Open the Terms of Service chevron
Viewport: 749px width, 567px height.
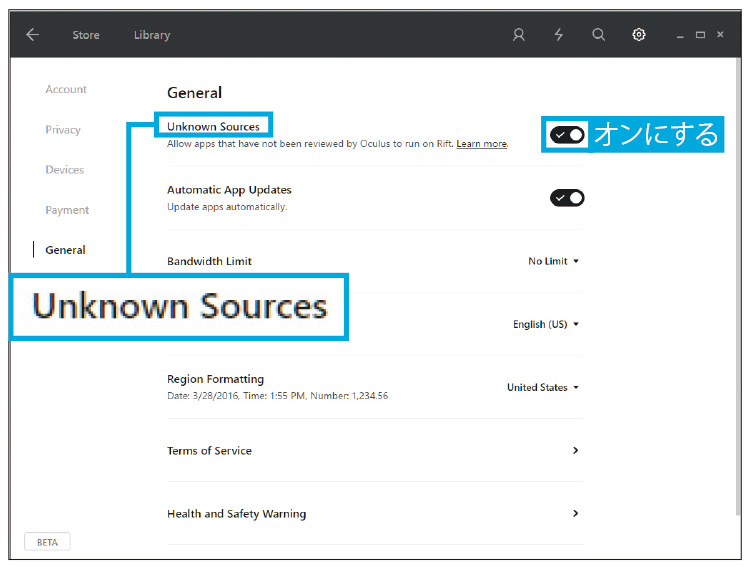tap(575, 451)
